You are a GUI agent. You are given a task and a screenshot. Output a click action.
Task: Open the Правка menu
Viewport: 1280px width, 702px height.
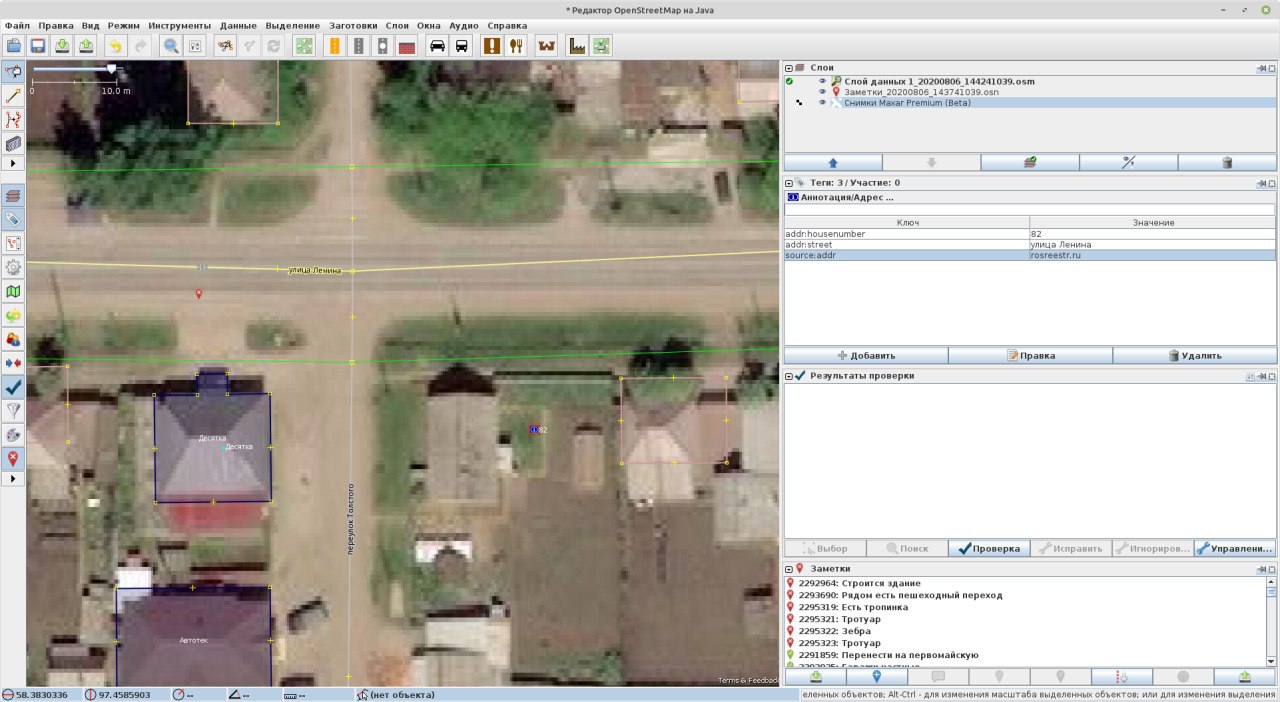(x=56, y=25)
